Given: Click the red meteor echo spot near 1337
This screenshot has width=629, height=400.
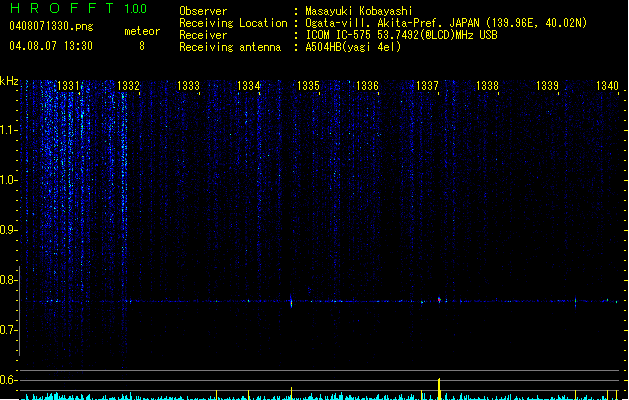Looking at the screenshot, I should click(439, 299).
